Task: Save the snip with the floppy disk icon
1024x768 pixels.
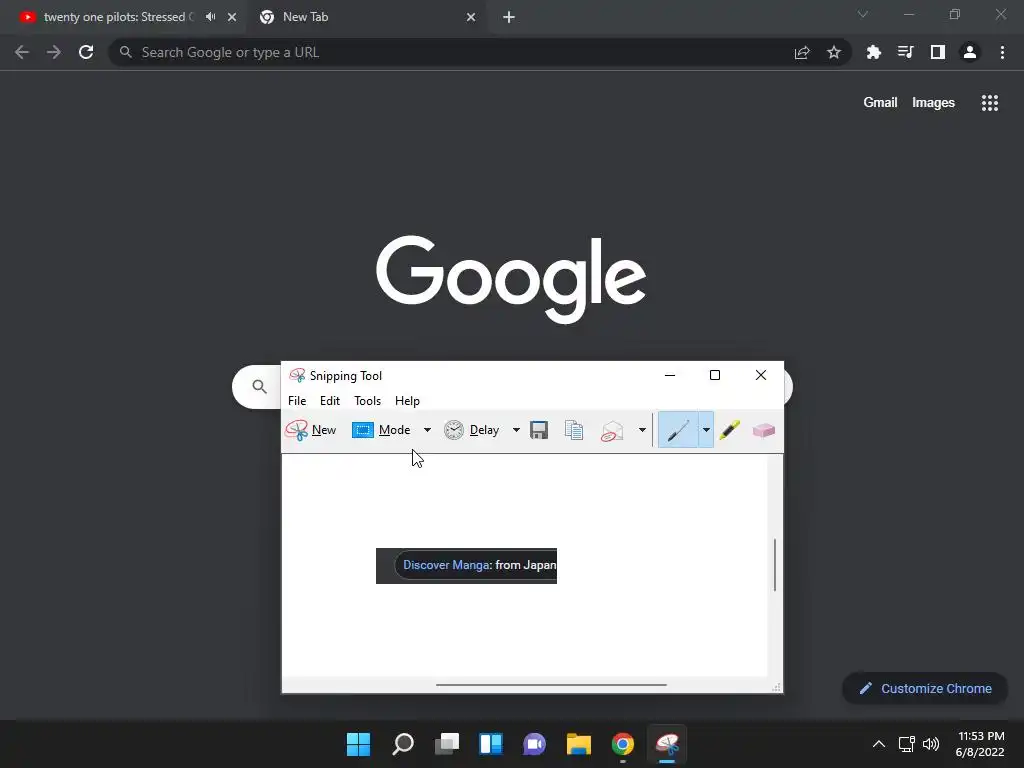Action: pos(539,430)
